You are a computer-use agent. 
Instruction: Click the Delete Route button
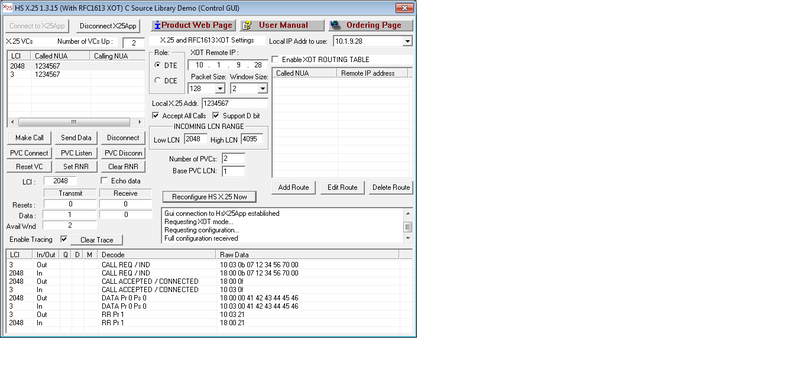click(x=391, y=187)
